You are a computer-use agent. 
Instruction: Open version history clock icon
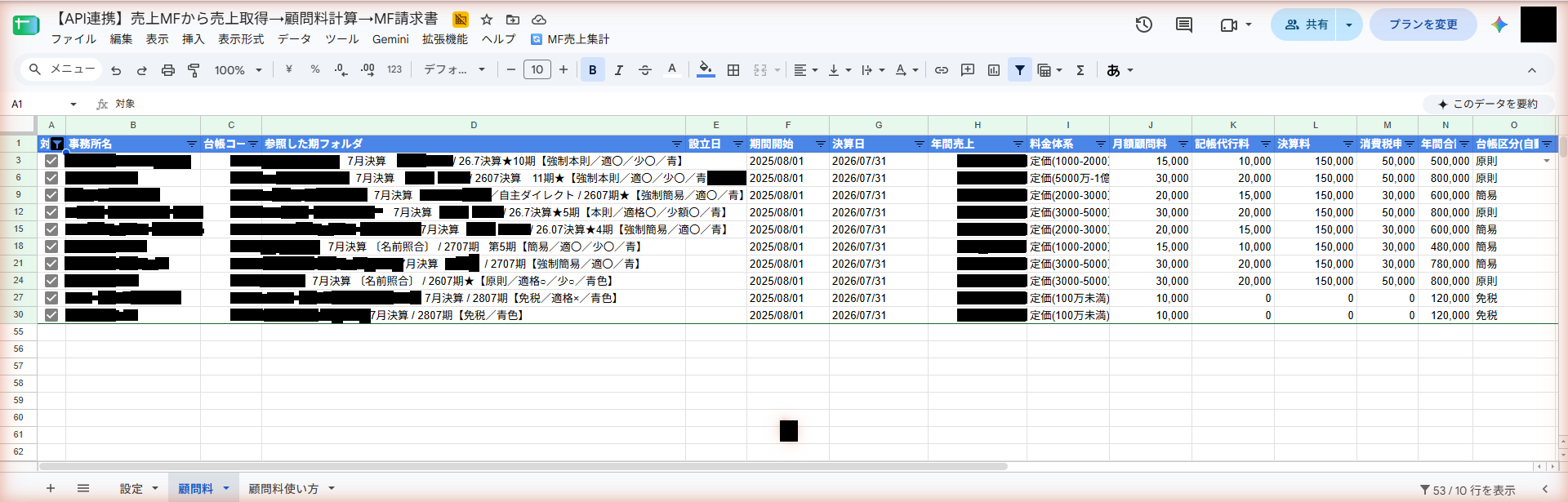pyautogui.click(x=1144, y=24)
